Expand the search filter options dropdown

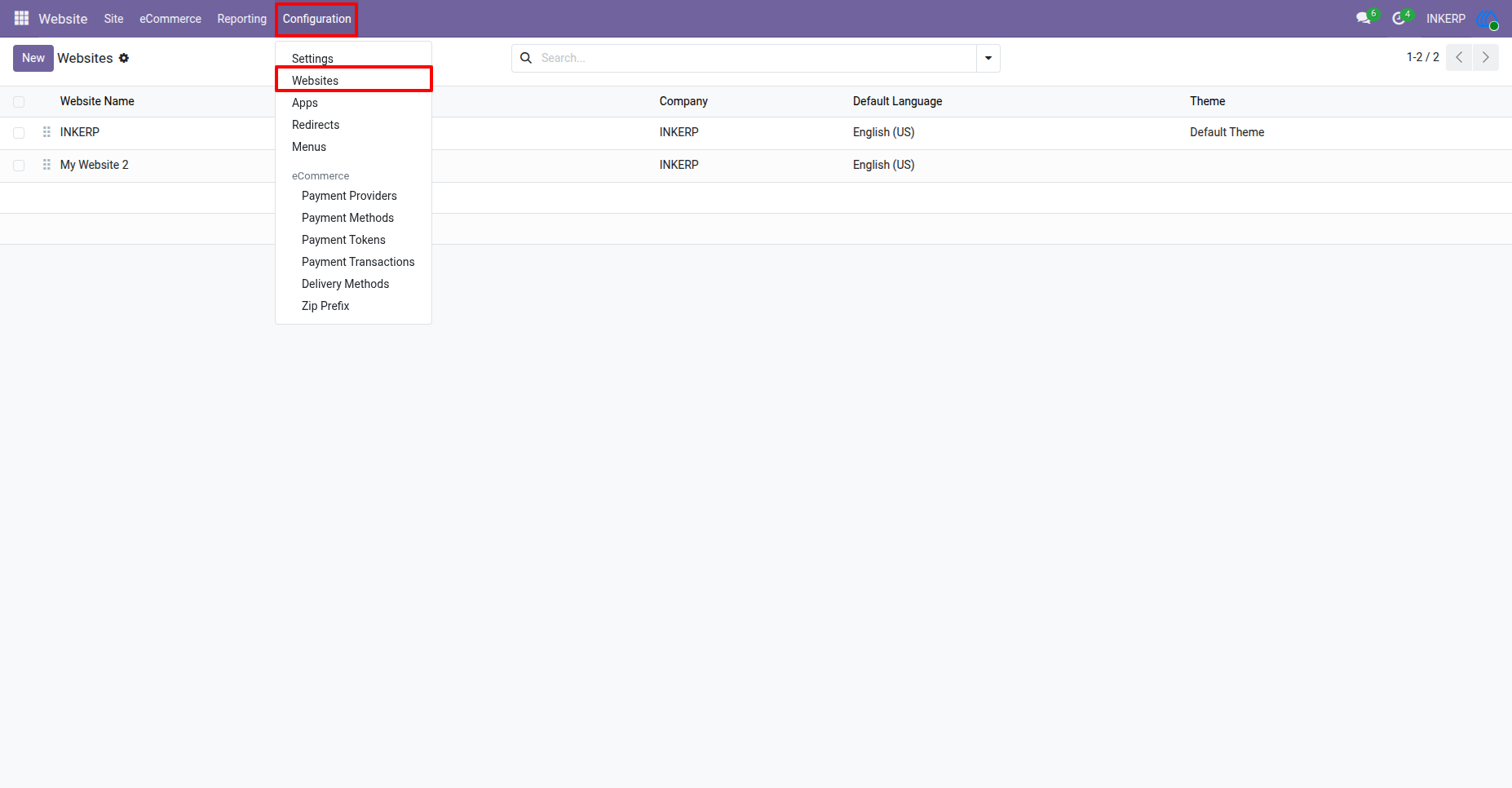point(988,58)
